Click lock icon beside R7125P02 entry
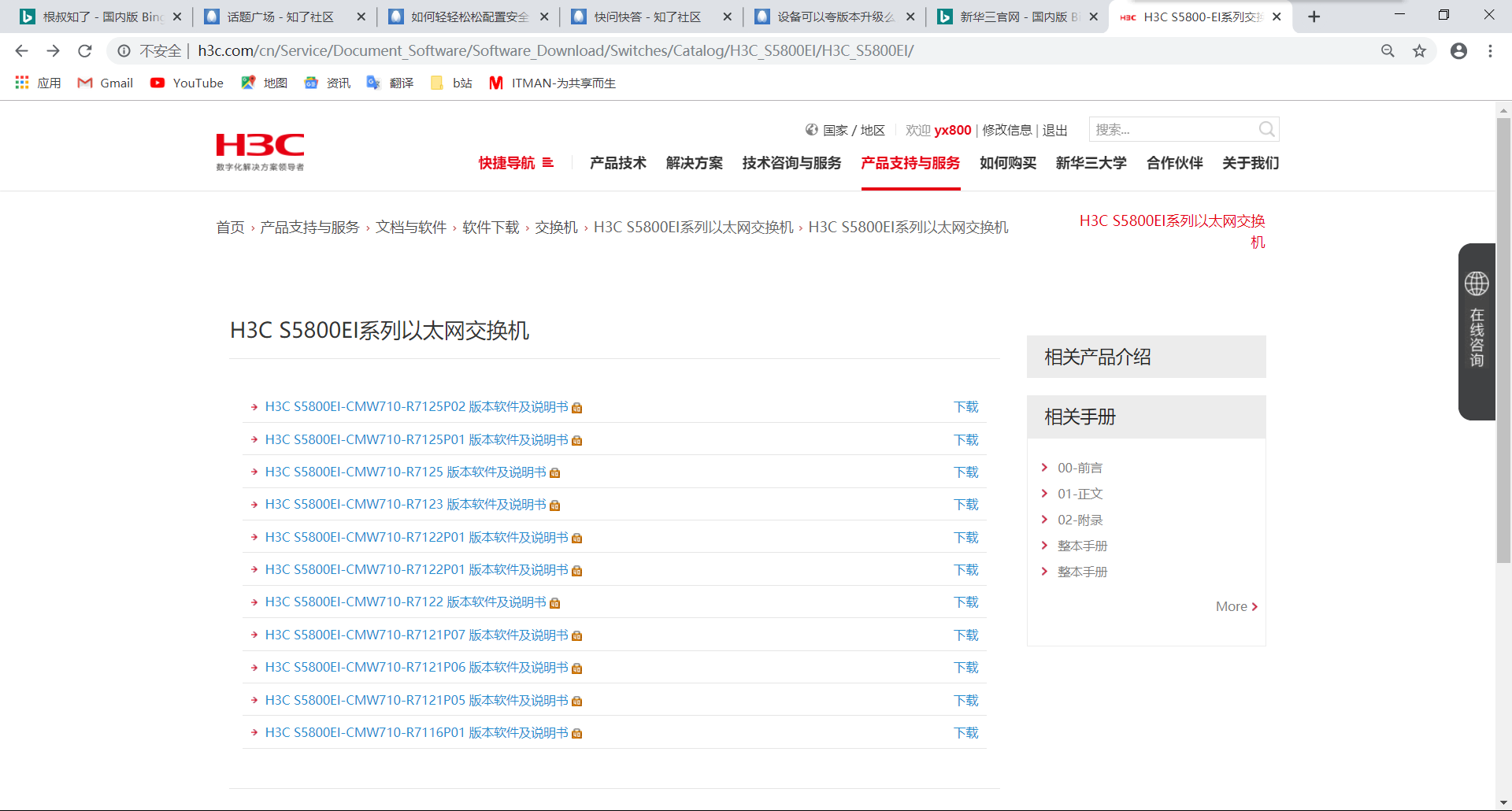 (x=577, y=408)
